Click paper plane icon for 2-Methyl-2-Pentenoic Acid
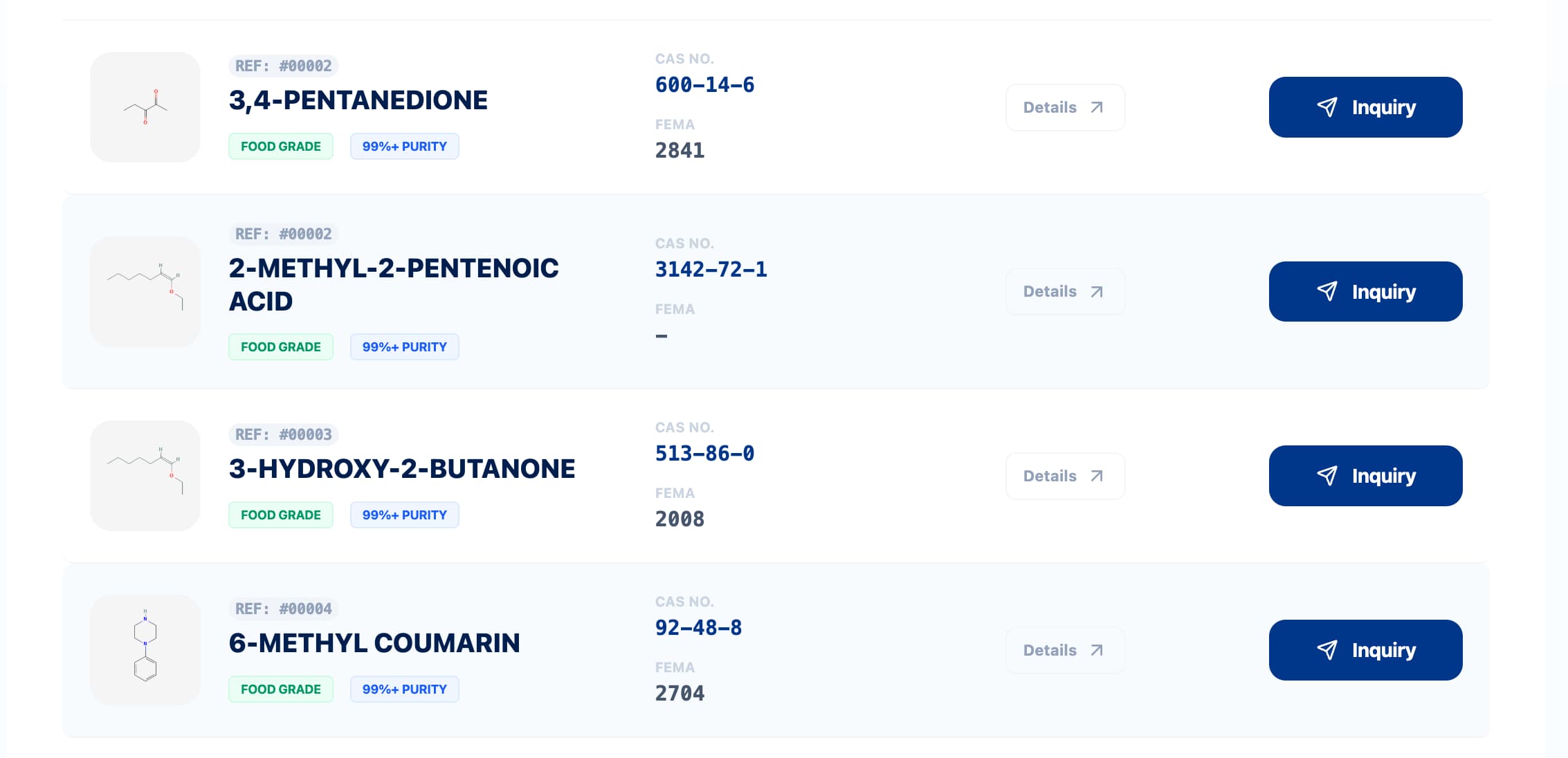This screenshot has height=758, width=1568. tap(1327, 292)
